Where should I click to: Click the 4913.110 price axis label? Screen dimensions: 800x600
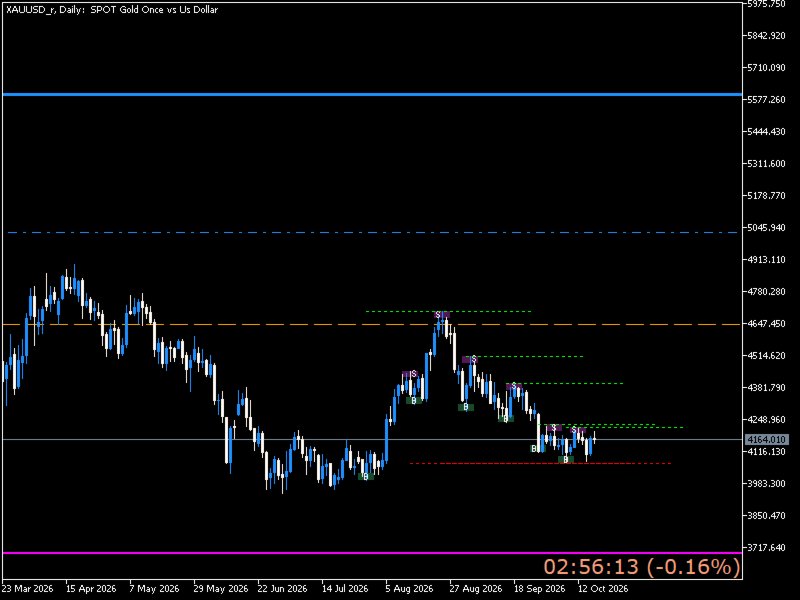coord(766,260)
